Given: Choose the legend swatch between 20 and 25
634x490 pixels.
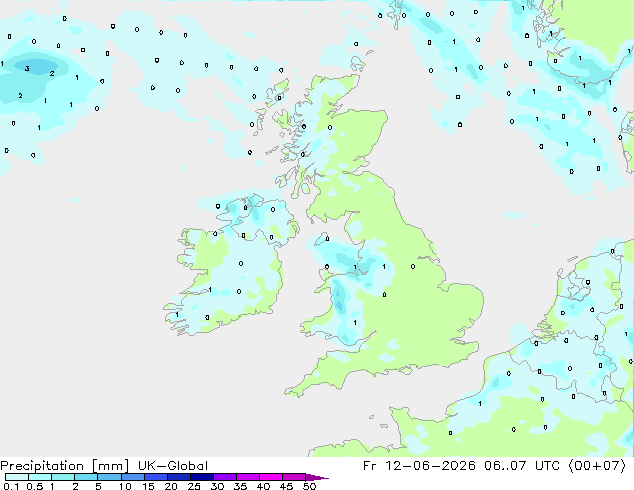Looking at the screenshot, I should 179,477.
